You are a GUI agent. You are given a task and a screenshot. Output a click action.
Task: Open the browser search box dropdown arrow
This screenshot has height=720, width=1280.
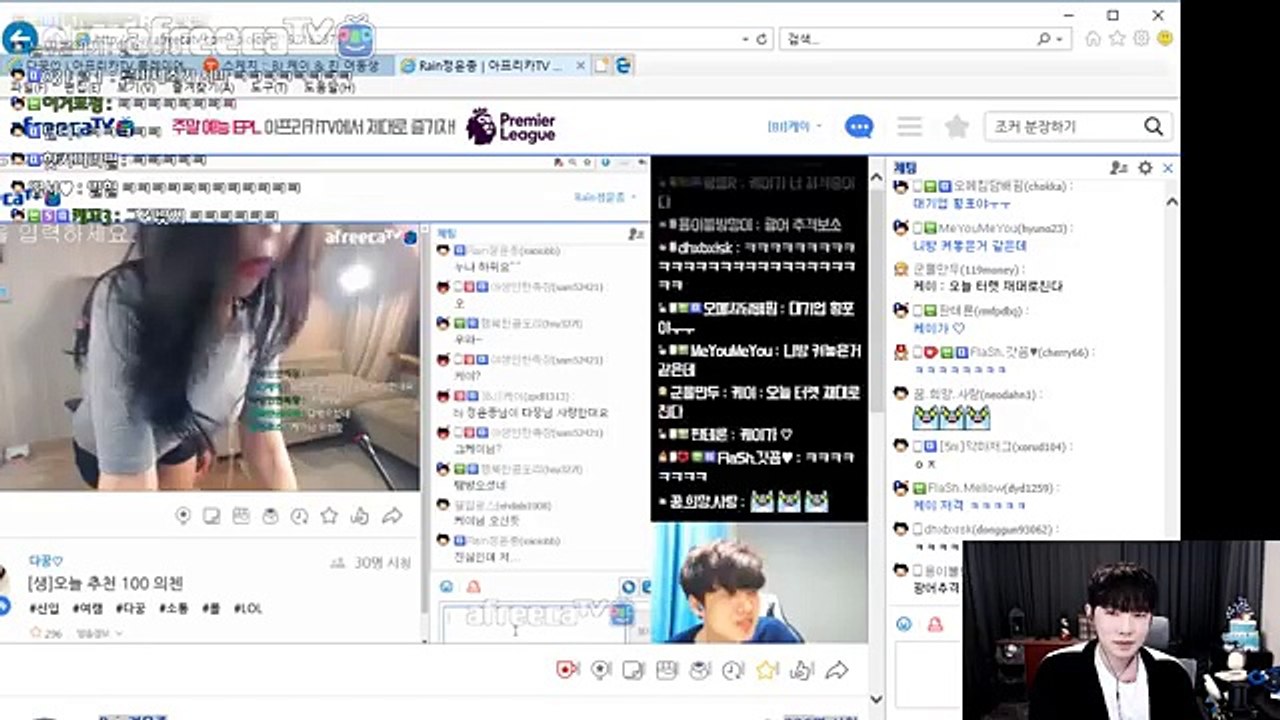(x=1061, y=39)
